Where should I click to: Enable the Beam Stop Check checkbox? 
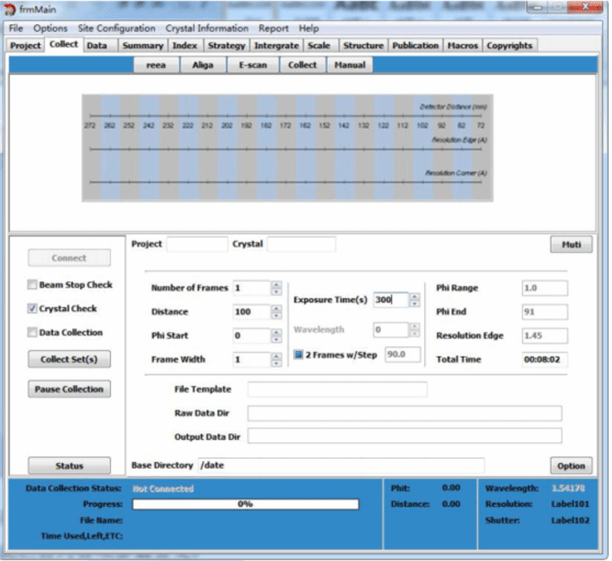click(x=32, y=285)
